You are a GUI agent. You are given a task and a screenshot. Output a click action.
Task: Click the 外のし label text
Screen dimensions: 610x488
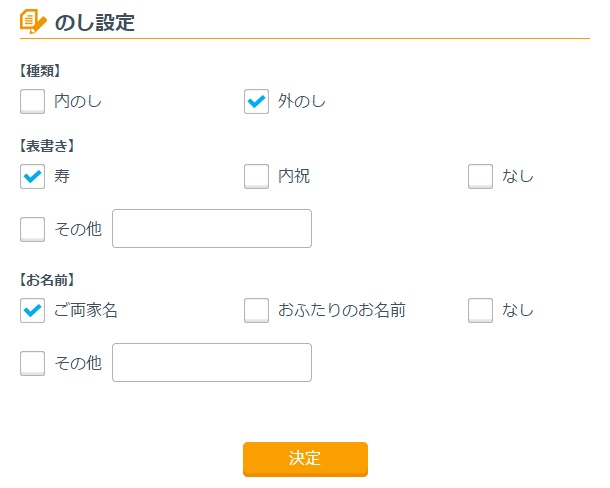coord(302,101)
